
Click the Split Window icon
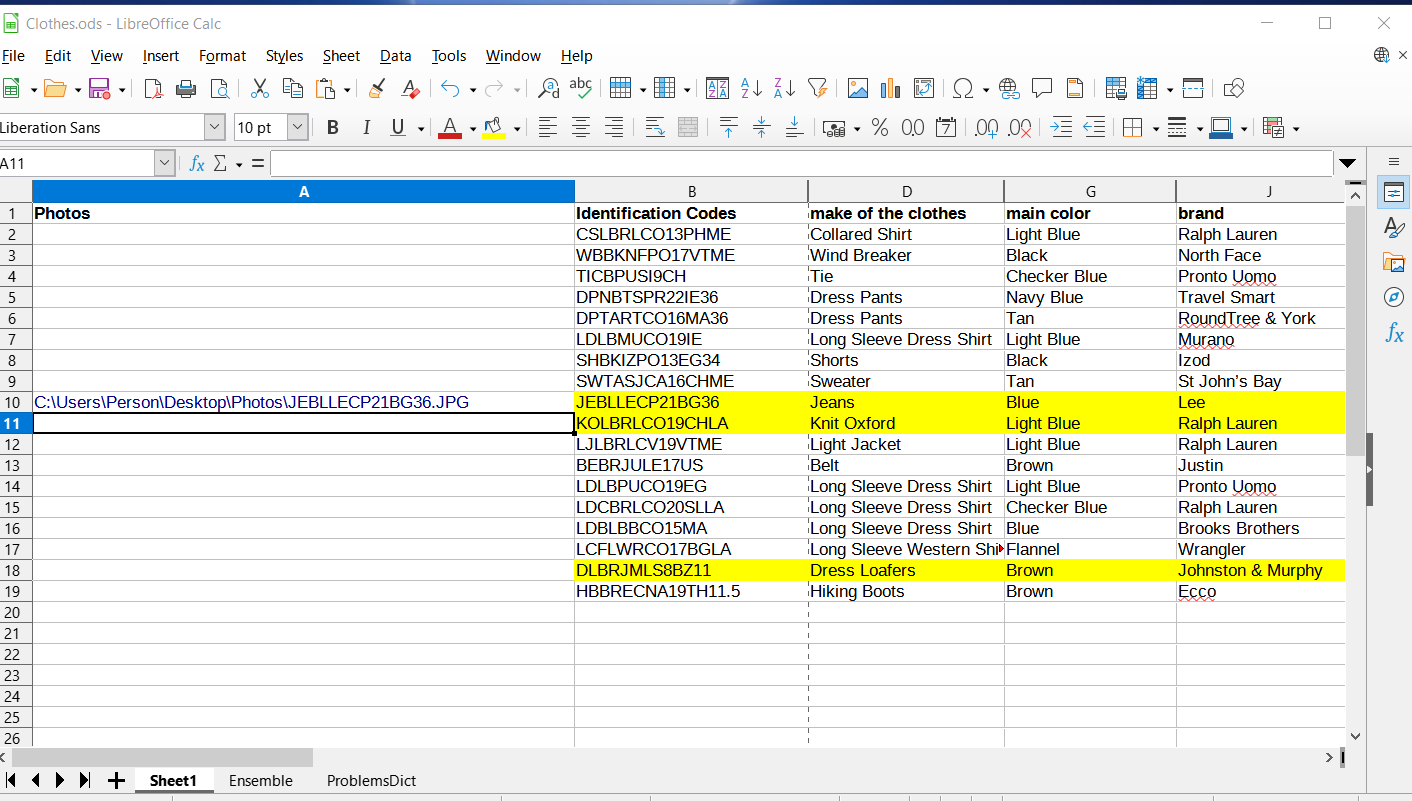click(1193, 88)
